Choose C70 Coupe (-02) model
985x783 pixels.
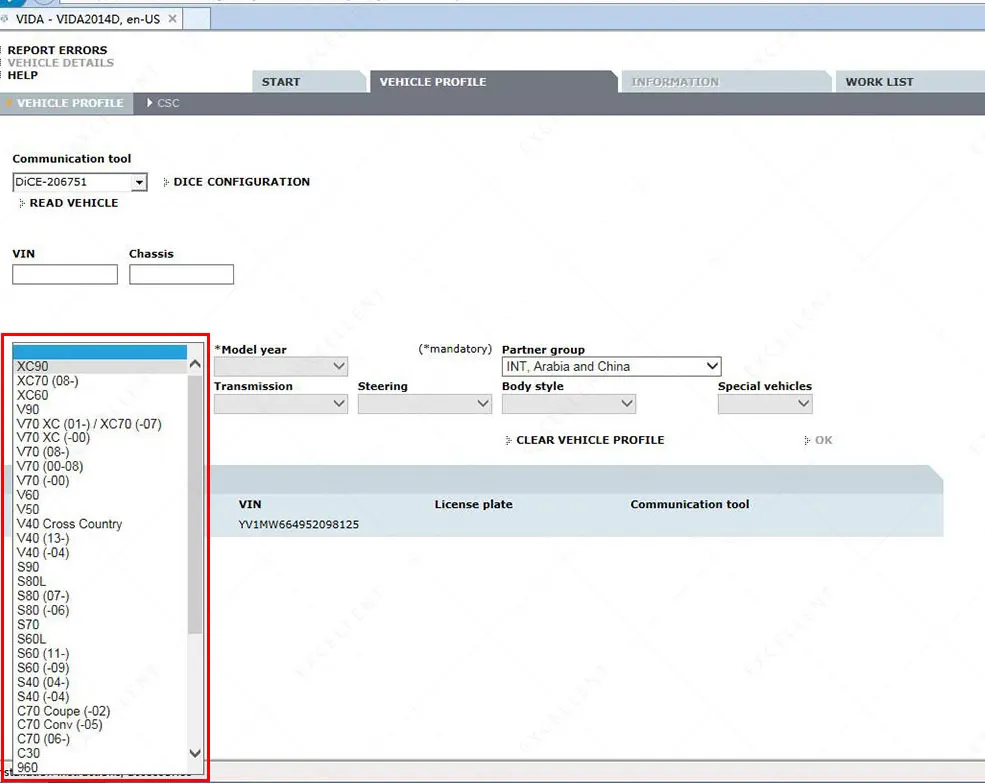pos(101,711)
